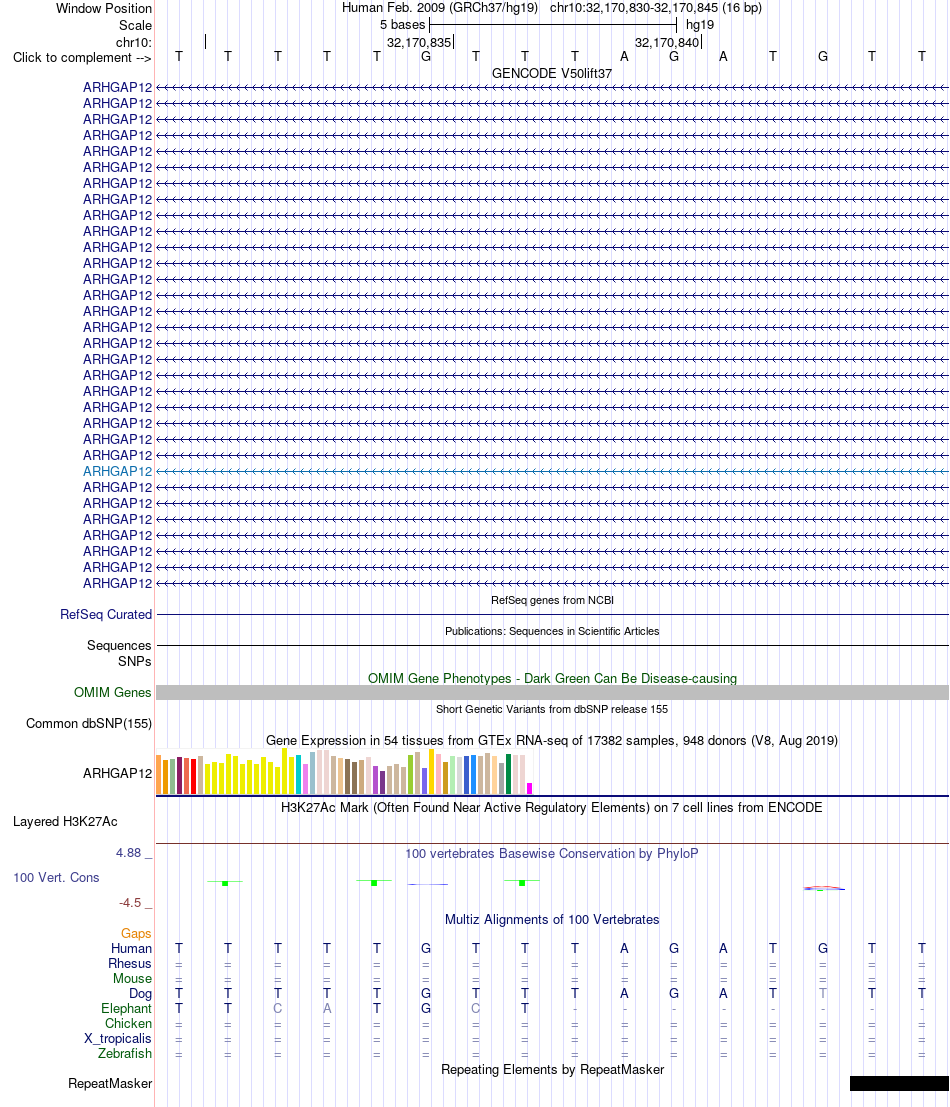Click the gray 'A' base in Elephant row

pyautogui.click(x=327, y=1009)
